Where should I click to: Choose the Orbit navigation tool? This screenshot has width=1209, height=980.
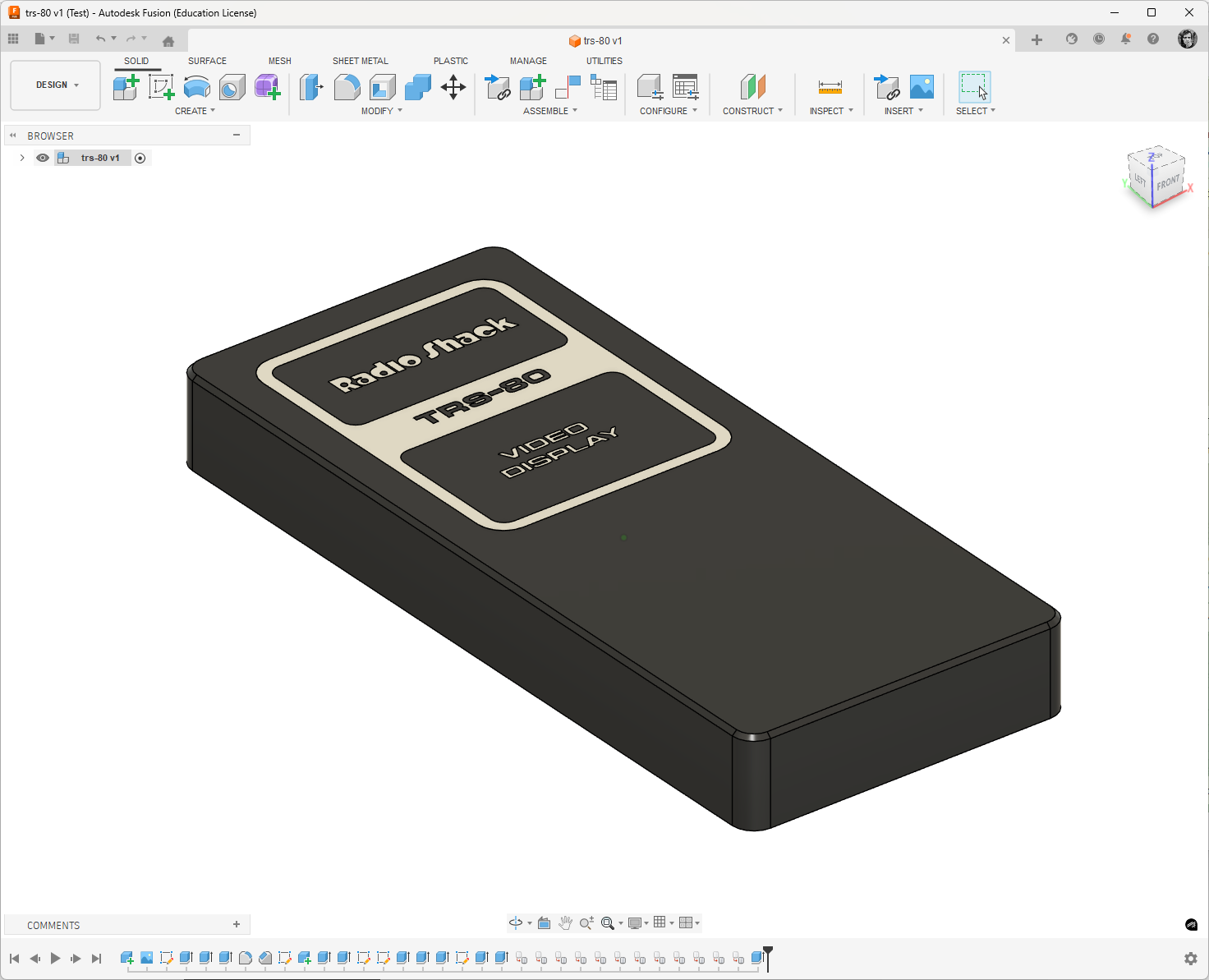(516, 922)
